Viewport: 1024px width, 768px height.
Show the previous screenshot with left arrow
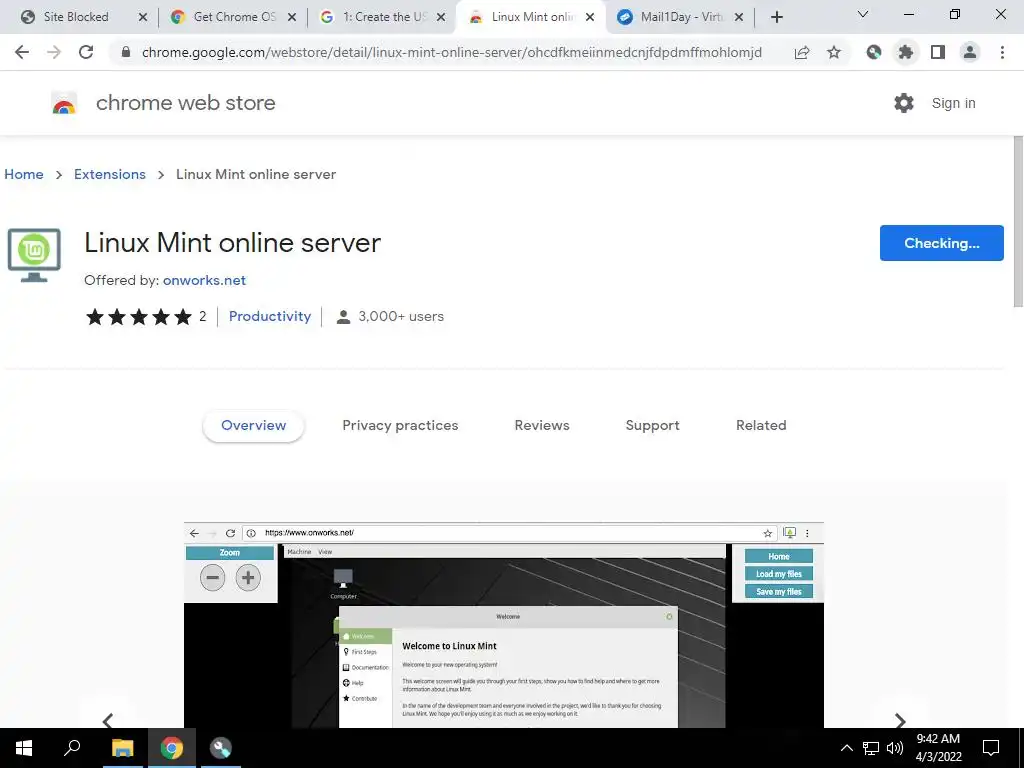[108, 720]
